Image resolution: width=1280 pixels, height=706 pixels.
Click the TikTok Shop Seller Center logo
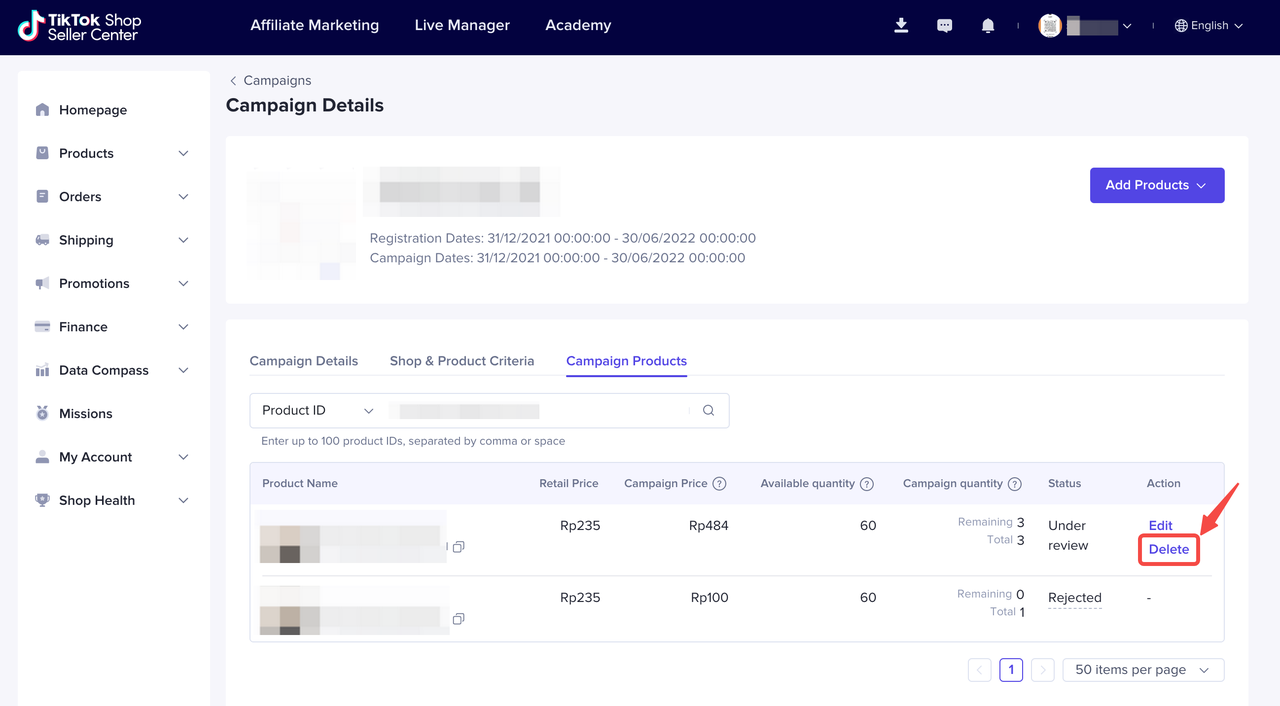click(80, 26)
